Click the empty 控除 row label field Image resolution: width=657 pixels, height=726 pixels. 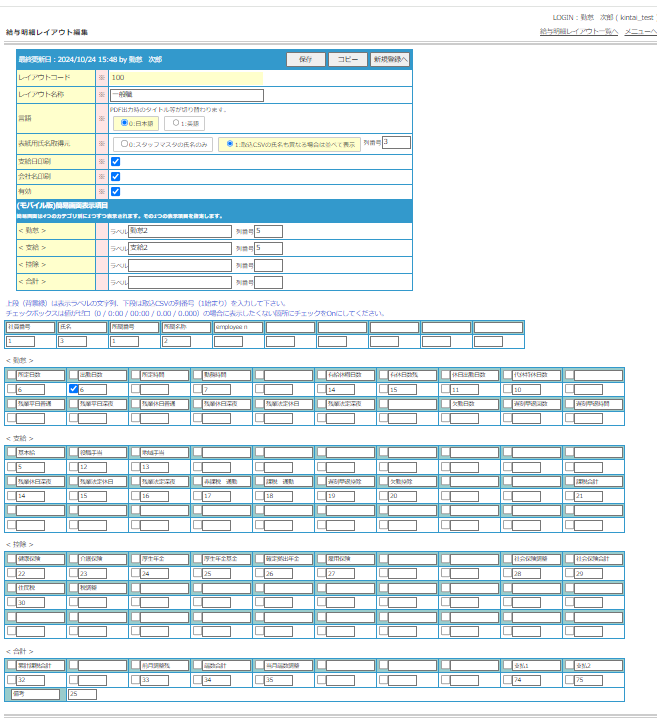[180, 265]
